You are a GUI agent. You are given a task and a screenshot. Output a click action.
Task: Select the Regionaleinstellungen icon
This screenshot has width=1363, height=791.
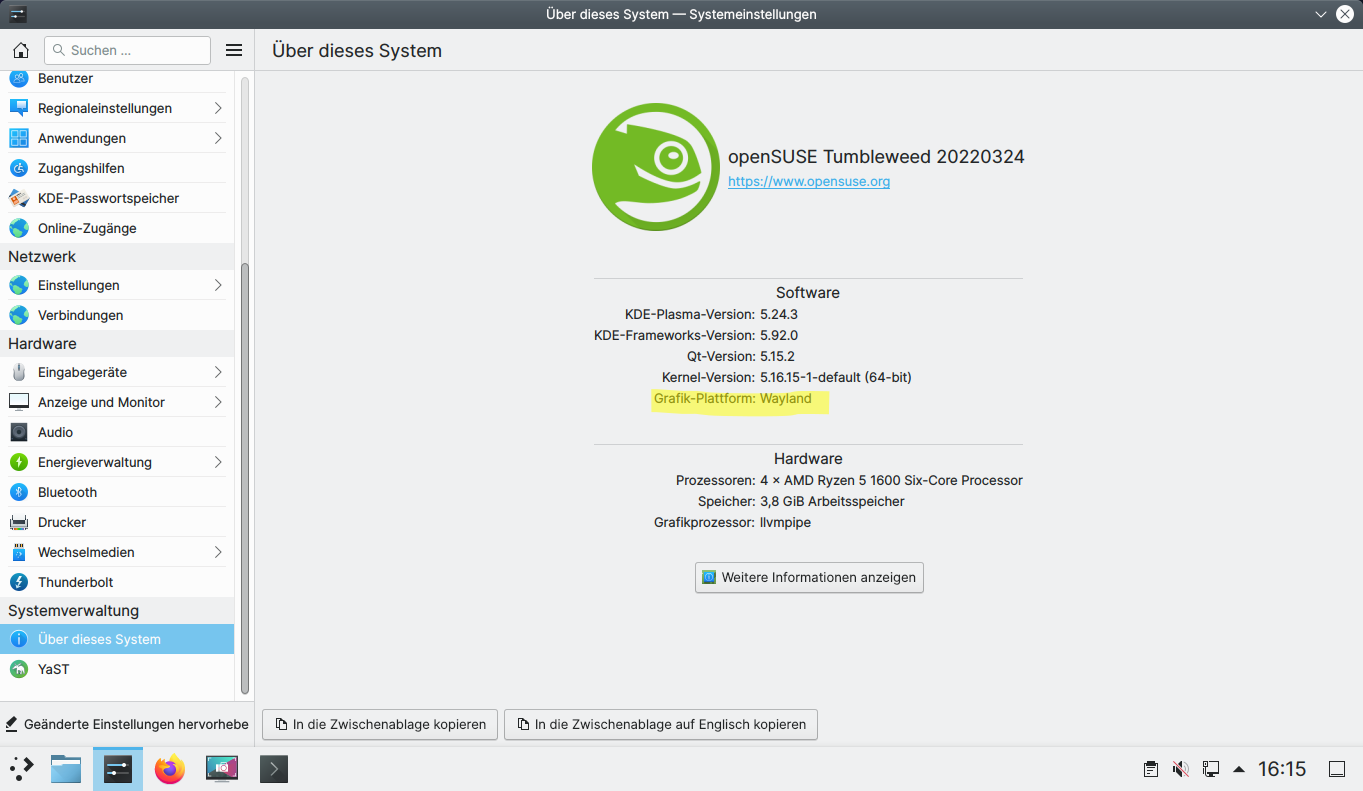click(x=19, y=108)
